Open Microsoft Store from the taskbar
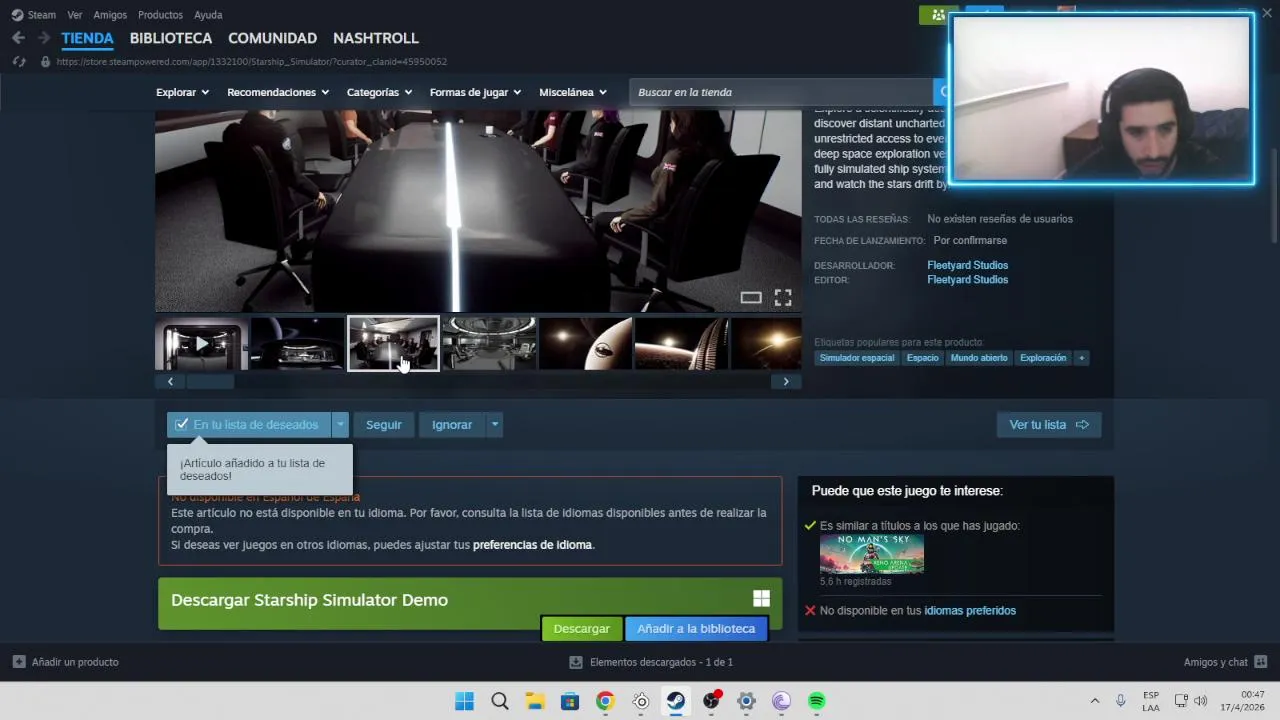Viewport: 1280px width, 720px height. click(570, 701)
